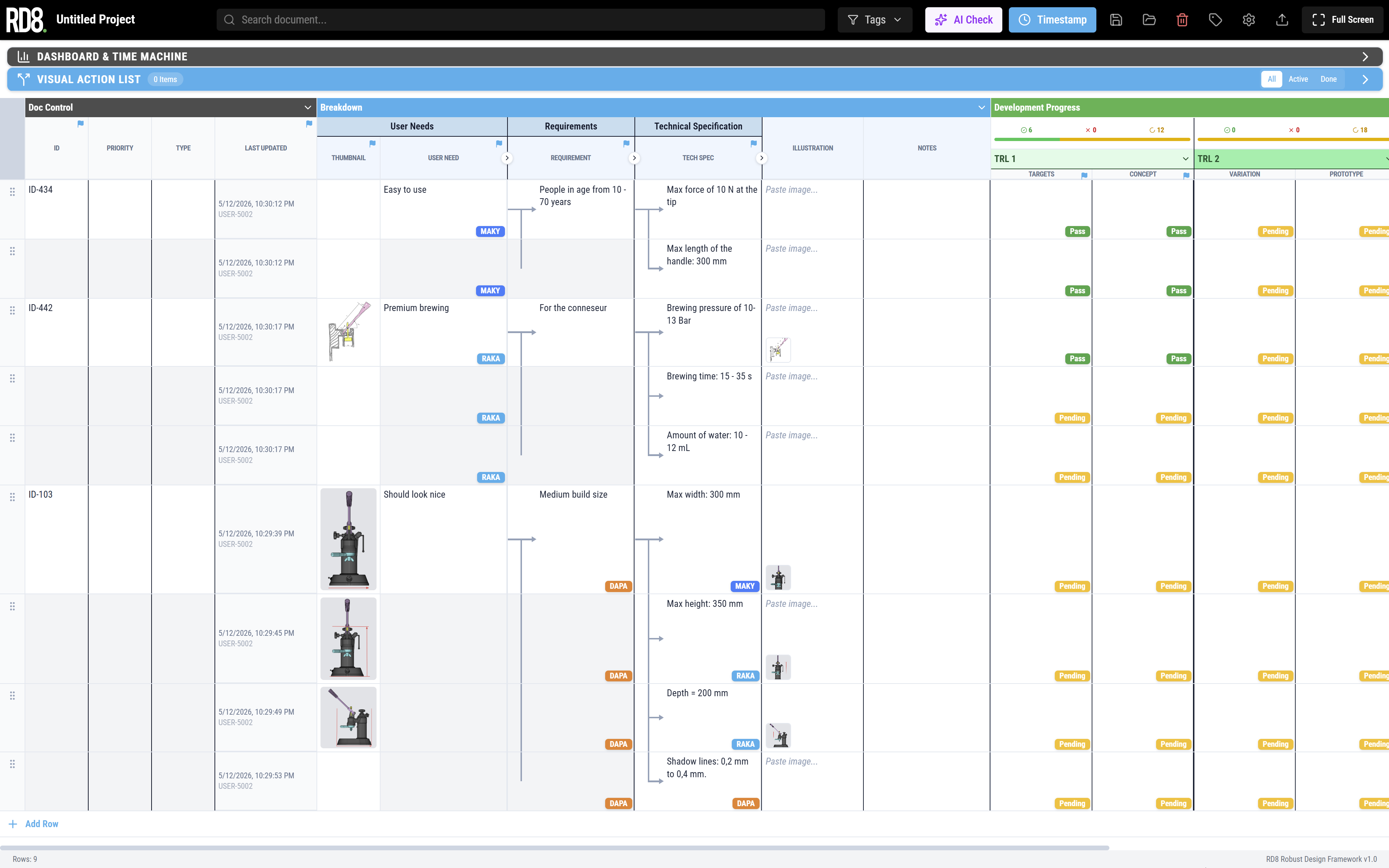Image resolution: width=1389 pixels, height=868 pixels.
Task: Click the red trash delete icon
Action: [1182, 20]
